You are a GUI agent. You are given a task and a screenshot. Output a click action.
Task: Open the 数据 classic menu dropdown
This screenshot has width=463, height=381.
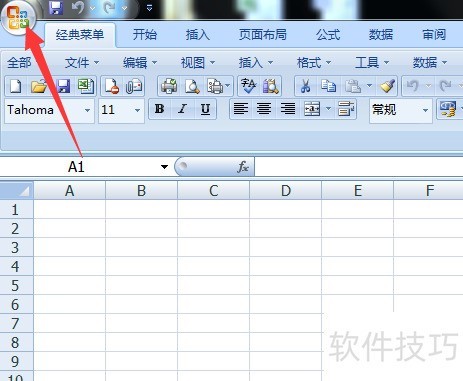point(430,62)
